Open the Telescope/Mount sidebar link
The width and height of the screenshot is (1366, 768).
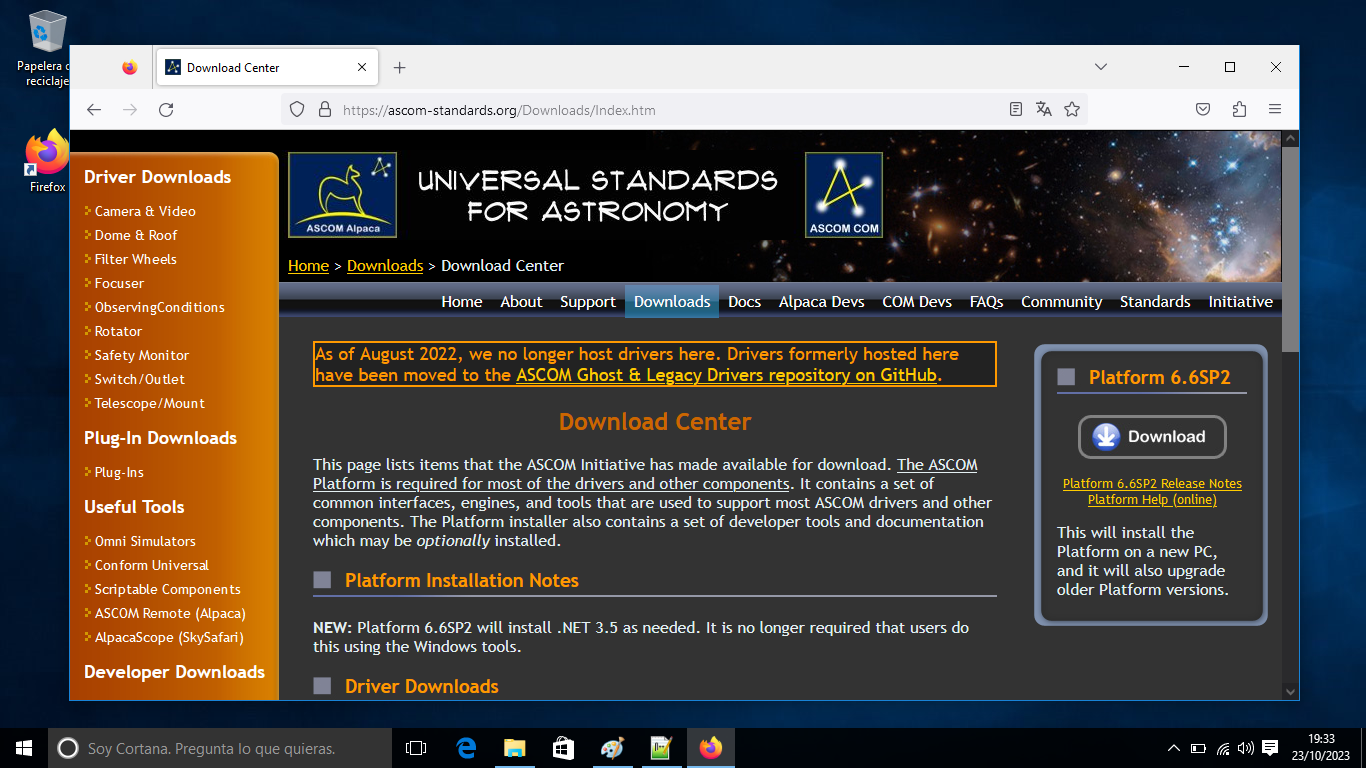[x=149, y=403]
